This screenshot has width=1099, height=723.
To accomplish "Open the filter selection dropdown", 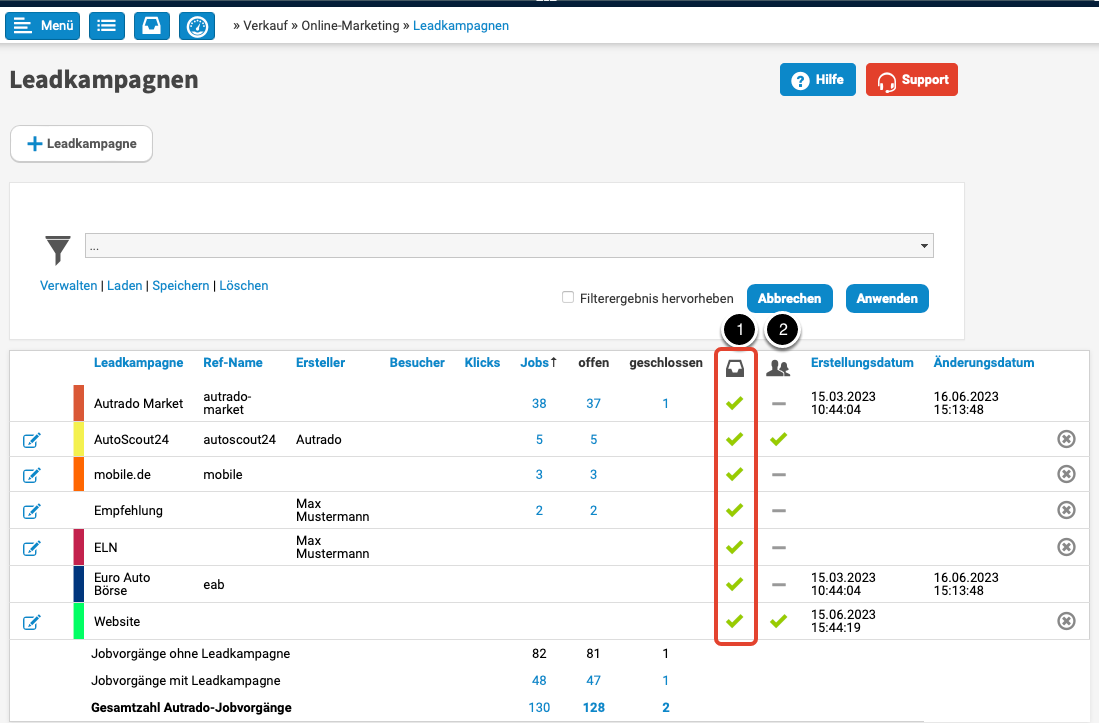I will click(509, 246).
